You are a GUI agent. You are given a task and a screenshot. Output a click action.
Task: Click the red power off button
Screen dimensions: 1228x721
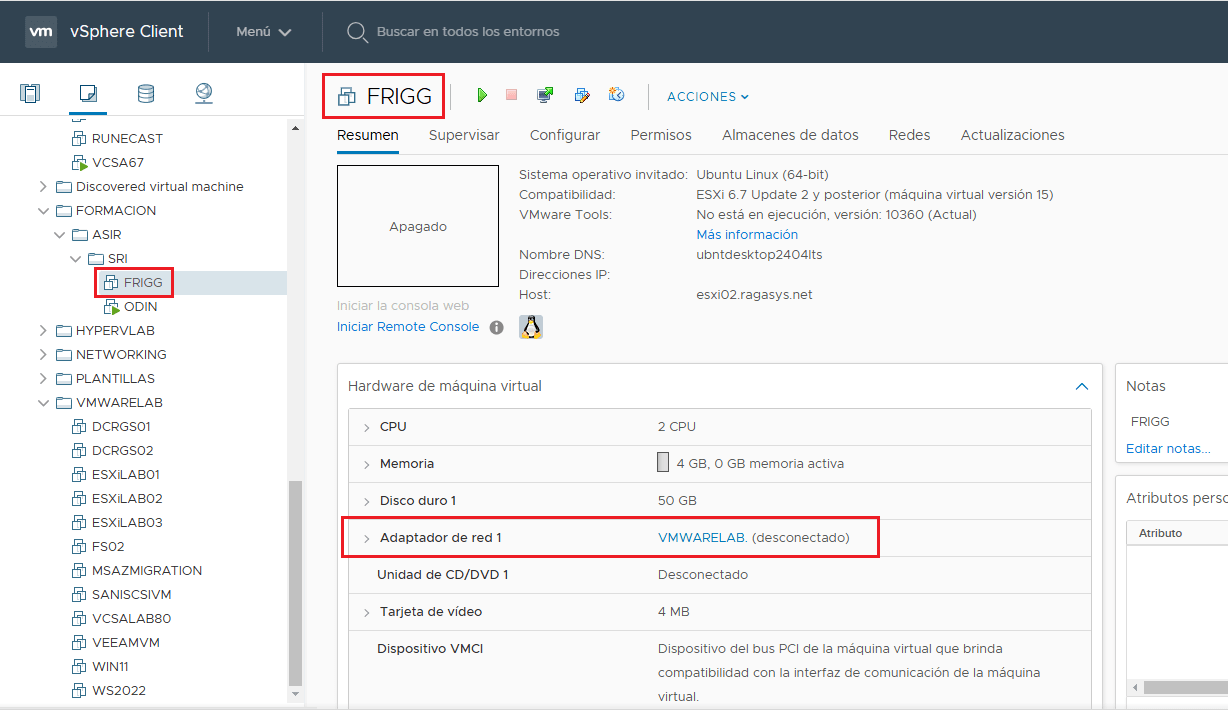[x=511, y=95]
